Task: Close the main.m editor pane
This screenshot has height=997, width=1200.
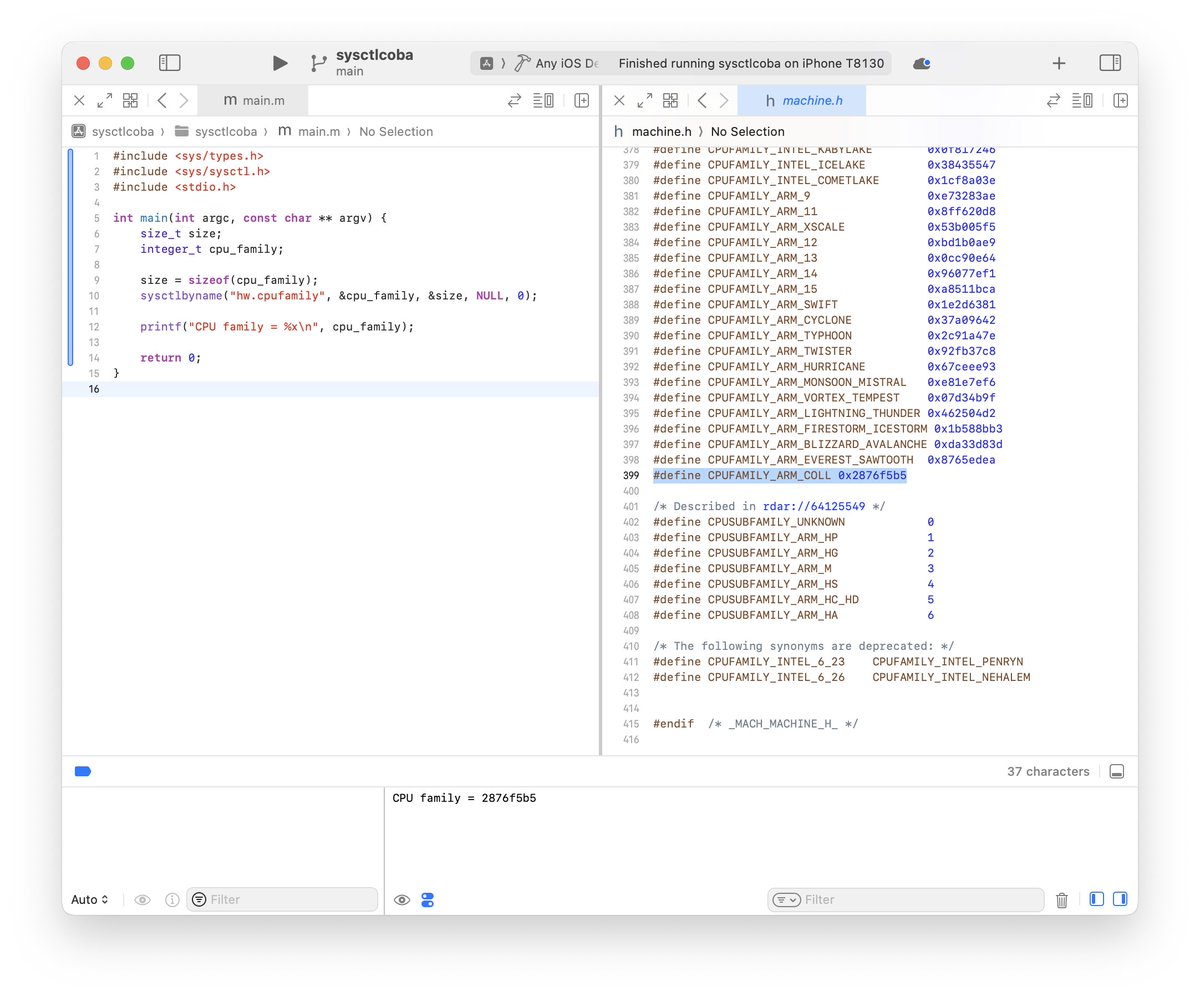Action: (79, 100)
